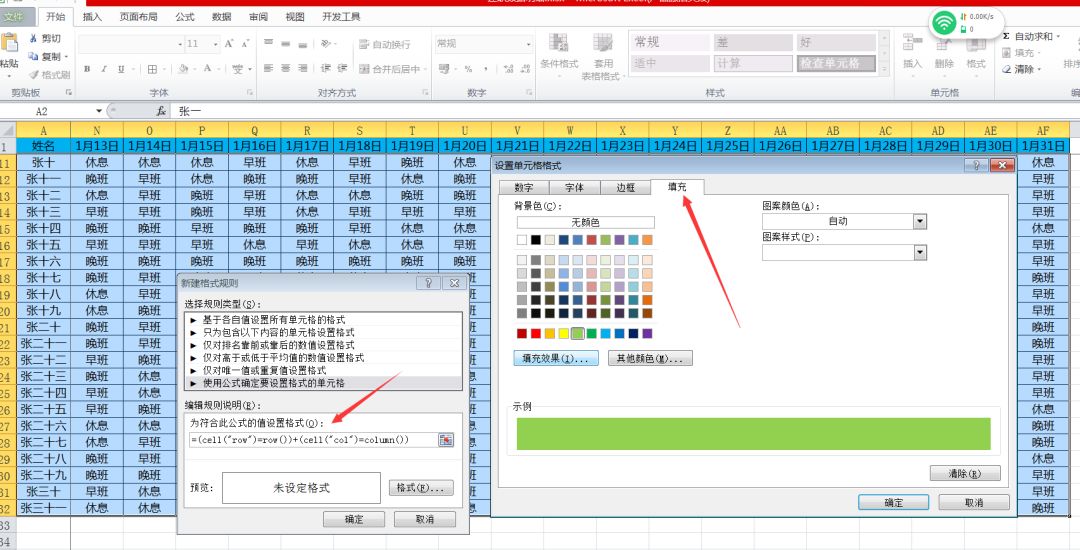The height and width of the screenshot is (550, 1080).
Task: Toggle Italic formatting in the ribbon
Action: point(104,69)
